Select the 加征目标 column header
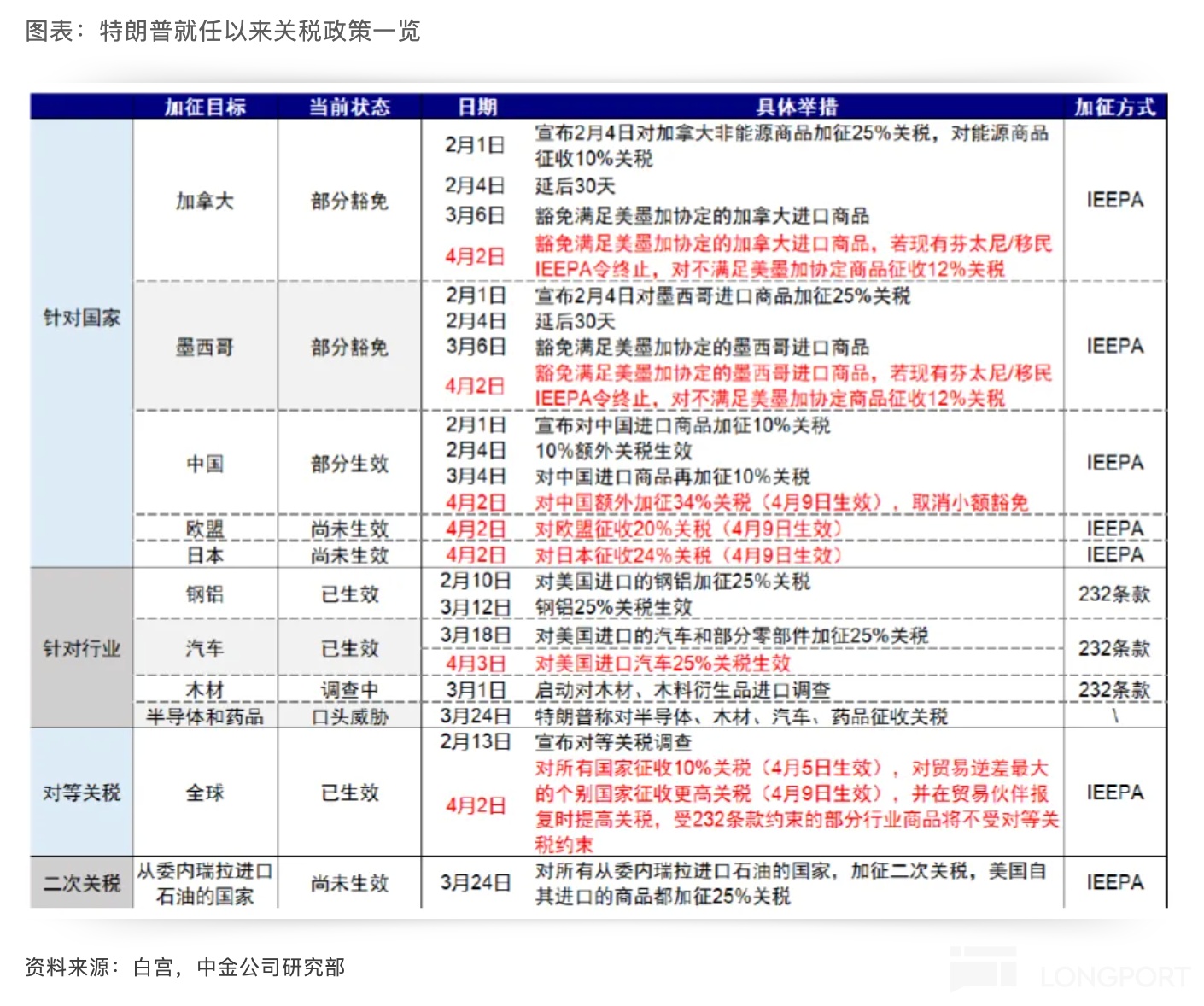Screen dimensions: 1204x1006 (x=205, y=107)
